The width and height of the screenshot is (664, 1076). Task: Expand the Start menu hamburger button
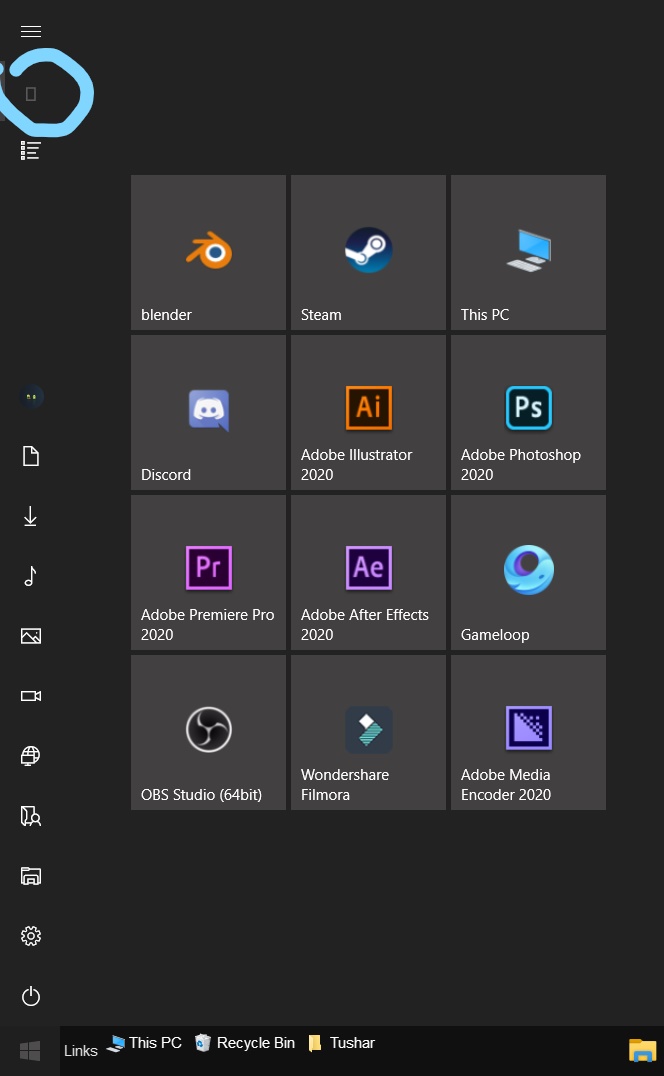click(x=31, y=32)
